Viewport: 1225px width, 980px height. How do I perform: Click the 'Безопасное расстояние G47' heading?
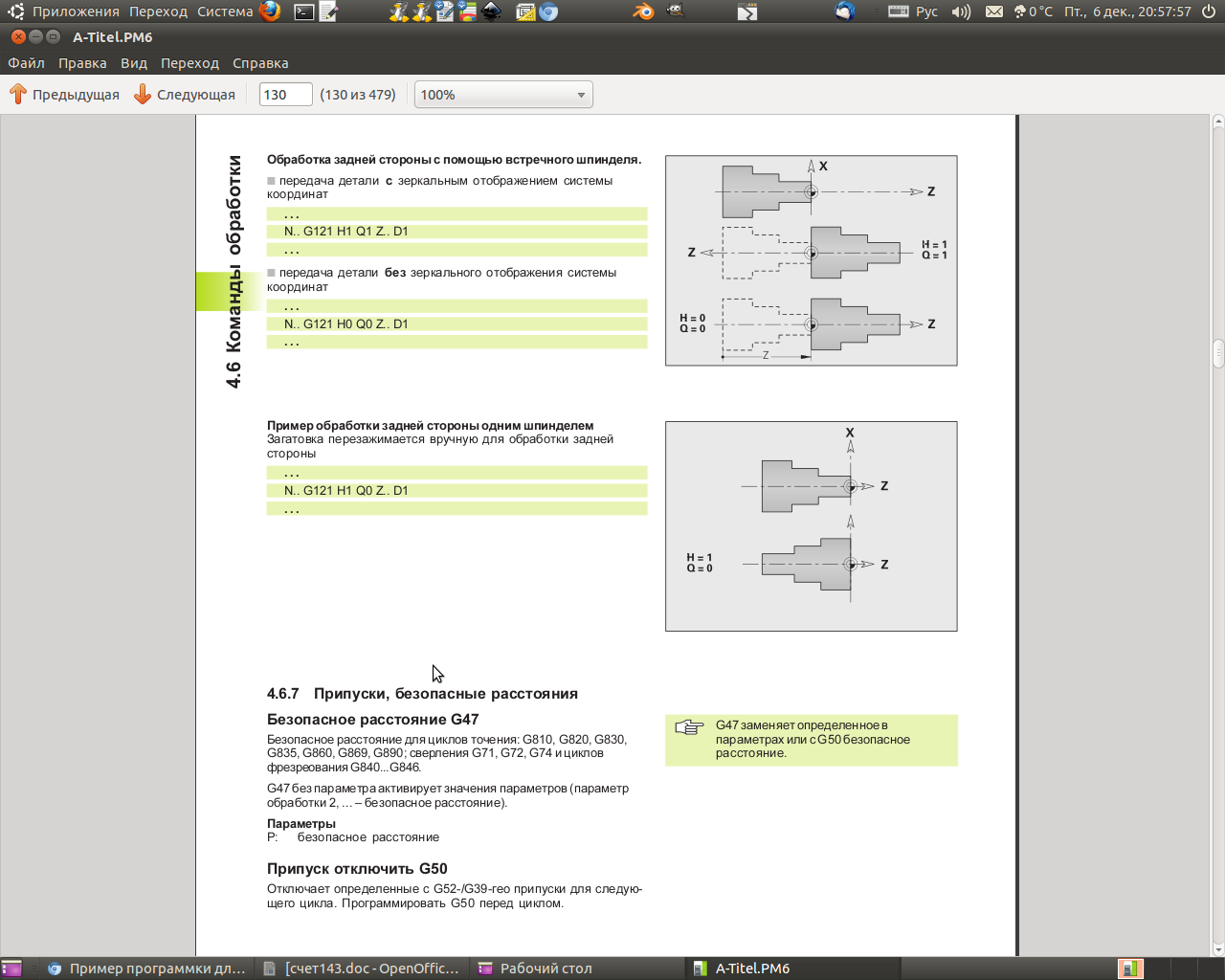(372, 720)
